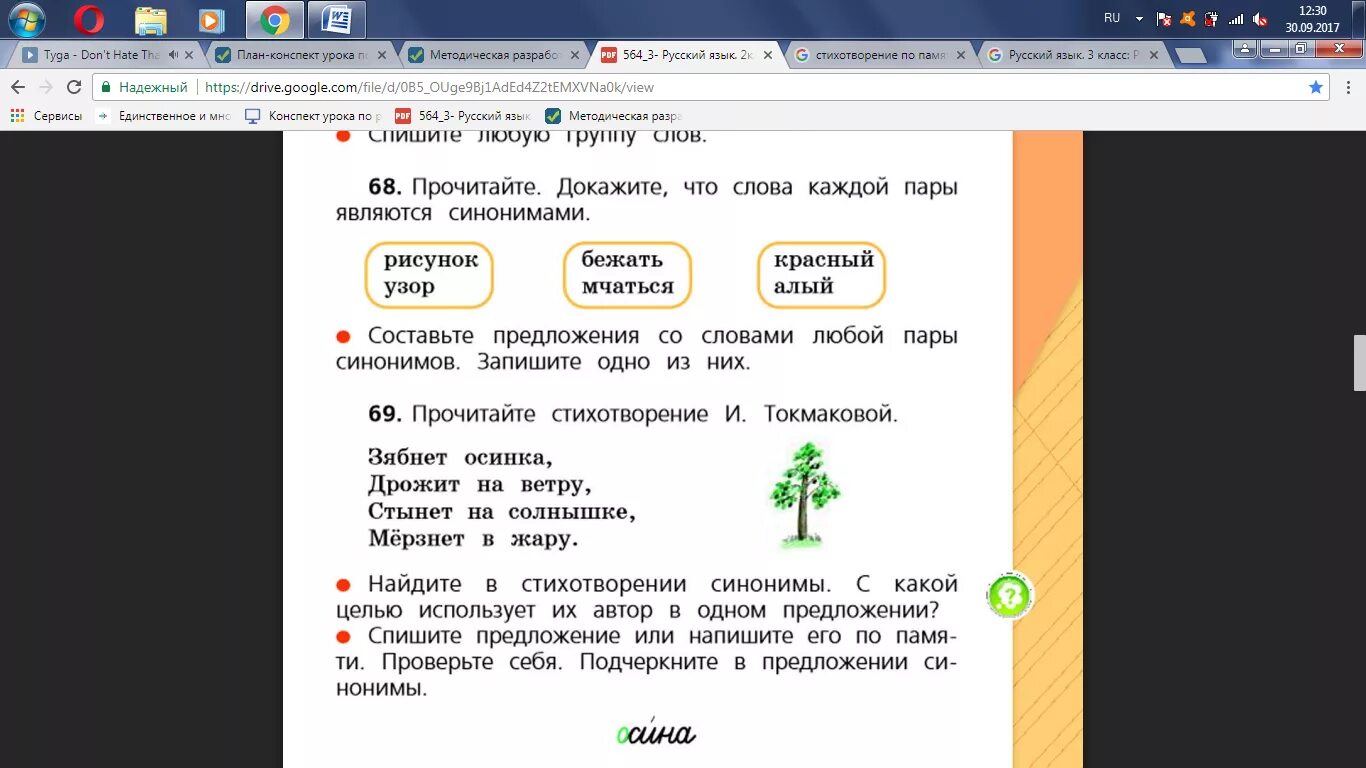Click the poem line Зябнет осинка
The width and height of the screenshot is (1366, 768).
click(460, 457)
